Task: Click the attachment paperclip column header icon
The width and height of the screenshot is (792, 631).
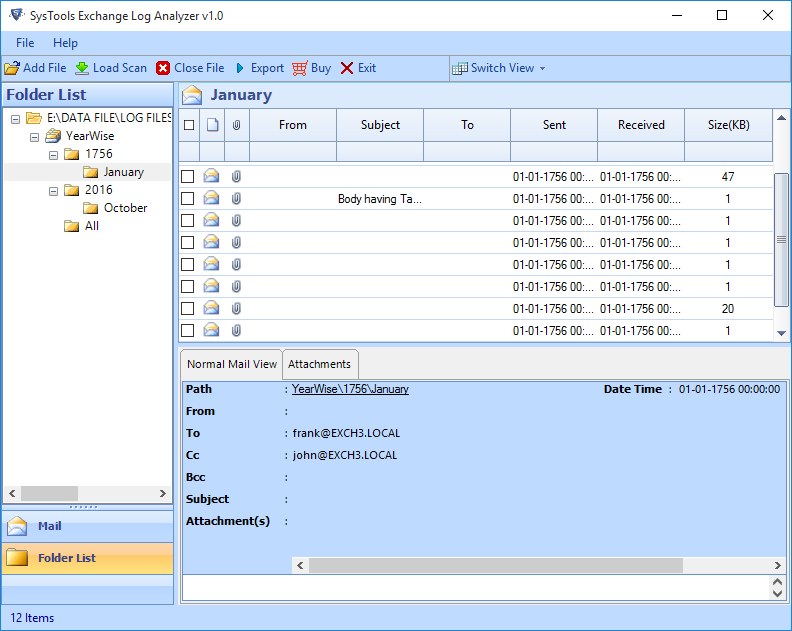Action: coord(236,125)
